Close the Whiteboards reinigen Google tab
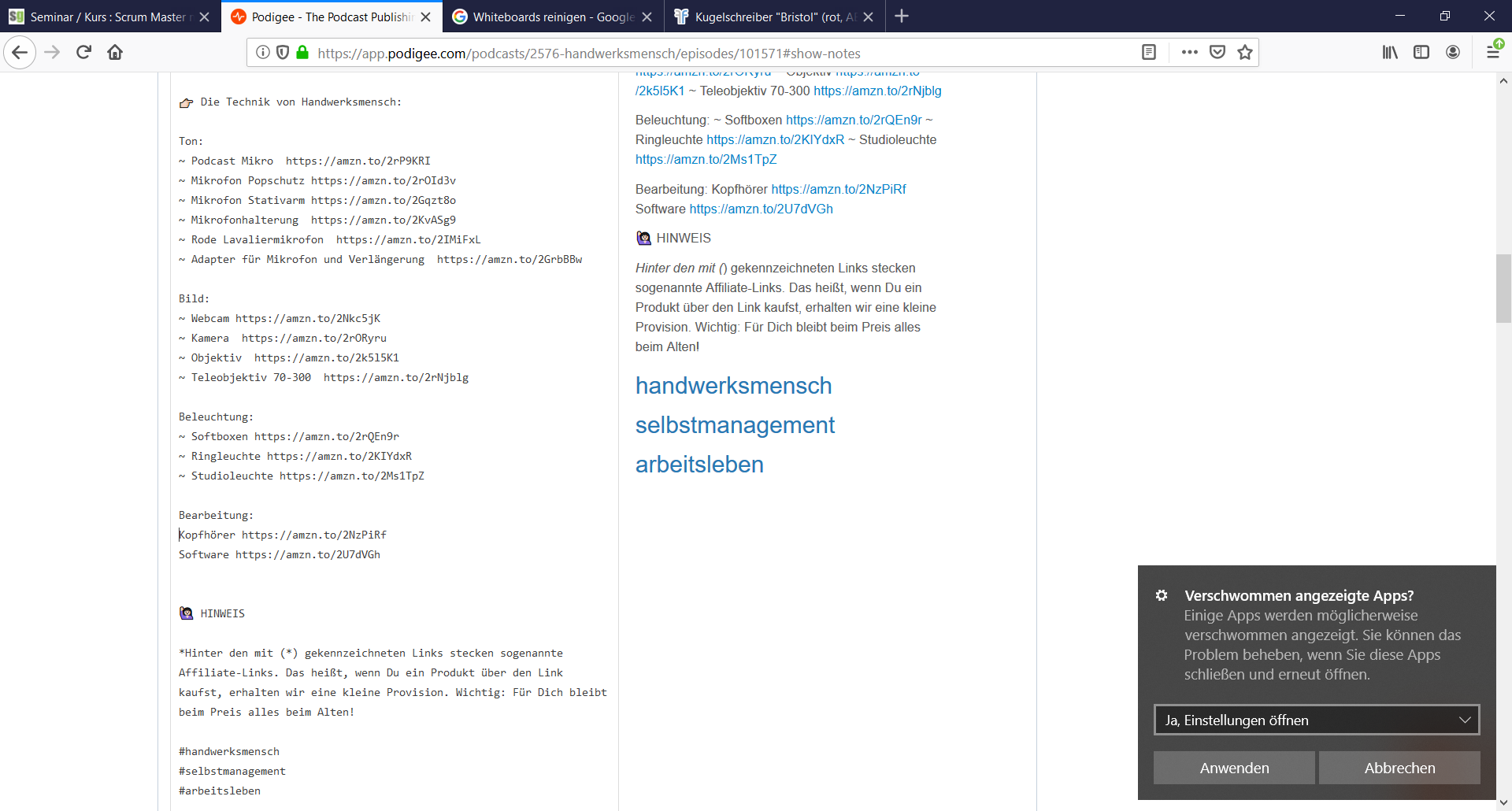Screen dimensions: 1512x811 647,17
